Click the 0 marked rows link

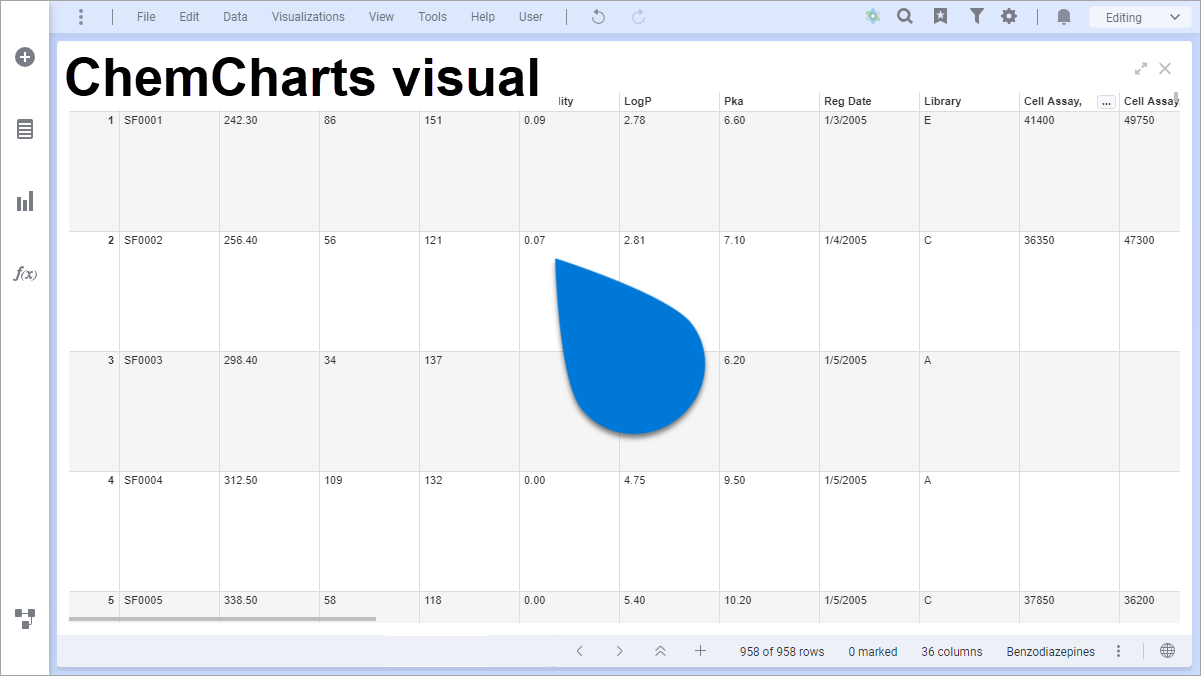coord(872,651)
